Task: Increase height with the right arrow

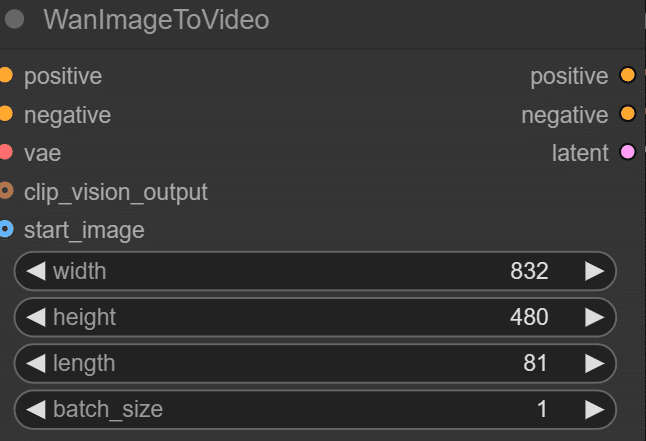Action: 594,317
